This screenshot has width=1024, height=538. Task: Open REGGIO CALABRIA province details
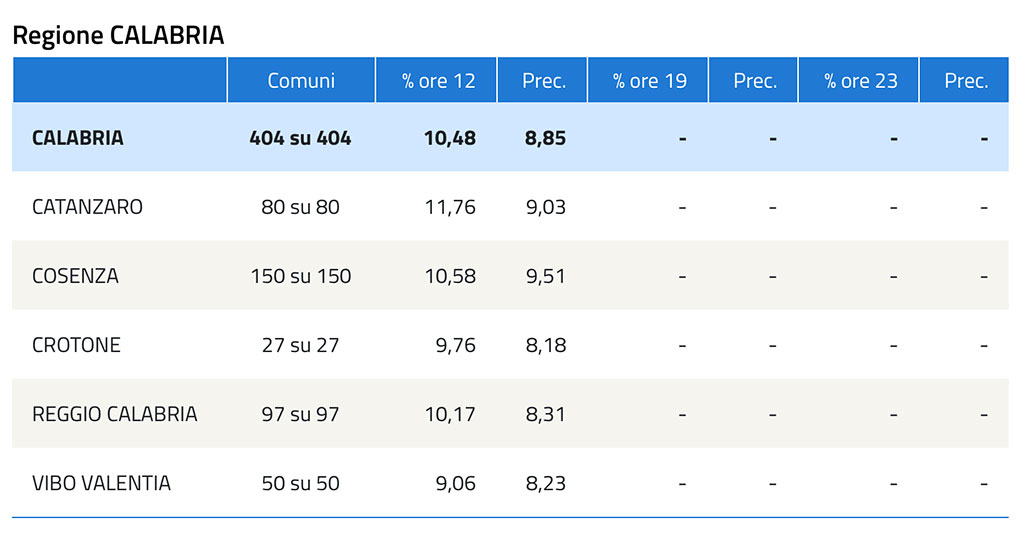point(510,413)
